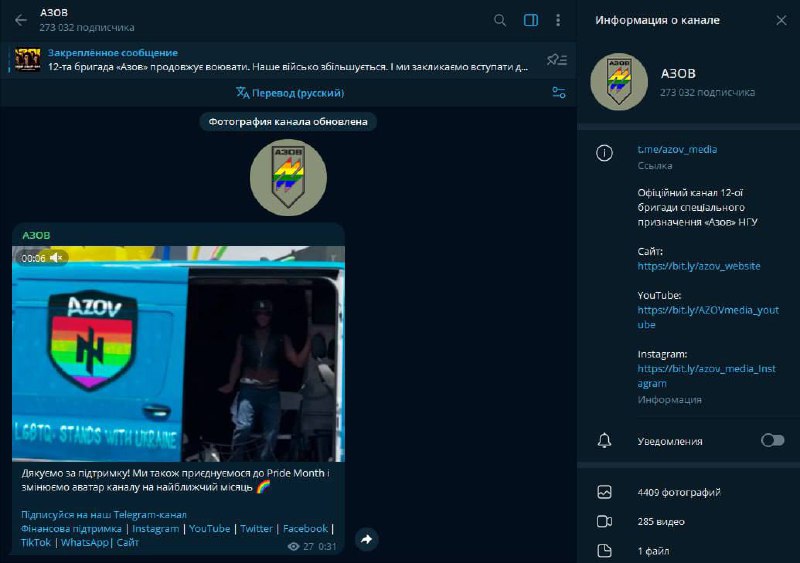Click the info circle icon
800x563 pixels.
coord(605,153)
